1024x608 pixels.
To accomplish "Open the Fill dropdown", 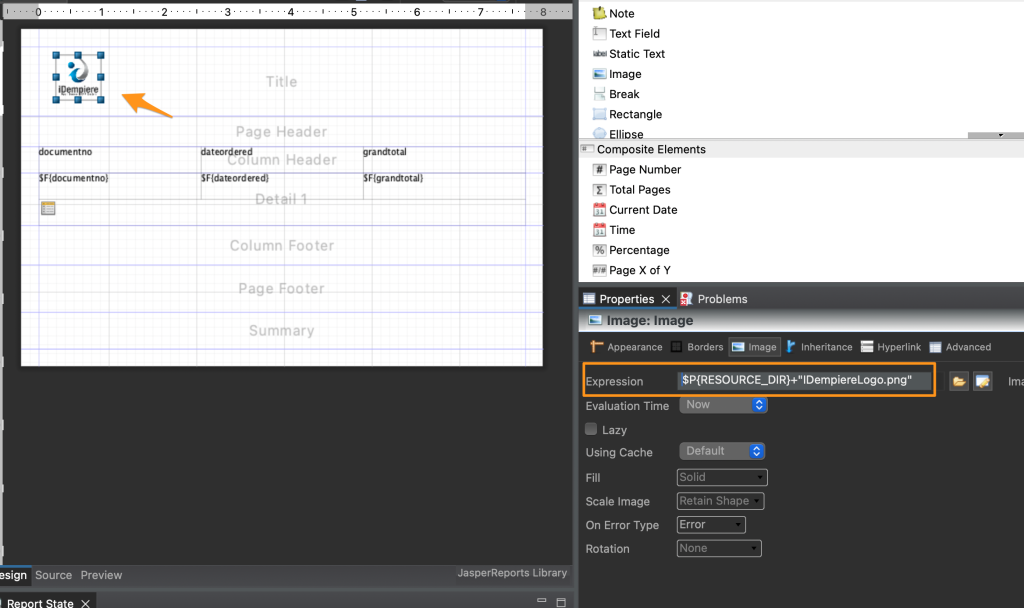I will pos(722,477).
